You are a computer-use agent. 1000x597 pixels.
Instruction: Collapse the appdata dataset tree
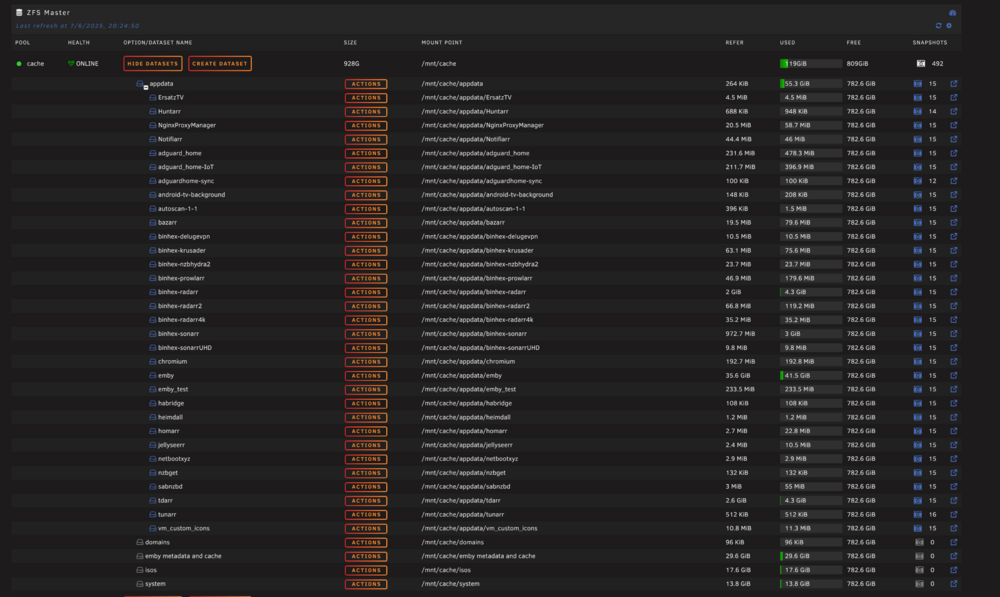tap(145, 87)
